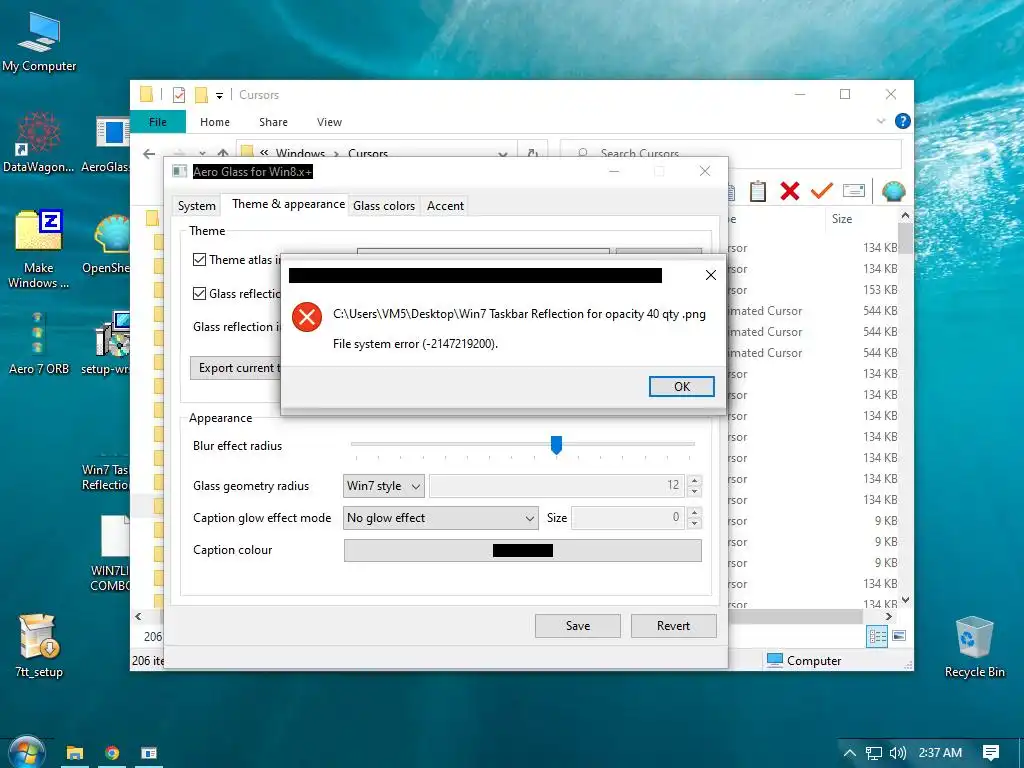Viewport: 1024px width, 768px height.
Task: Click the Explorer horizontal scrollbar right arrow
Action: tap(889, 616)
